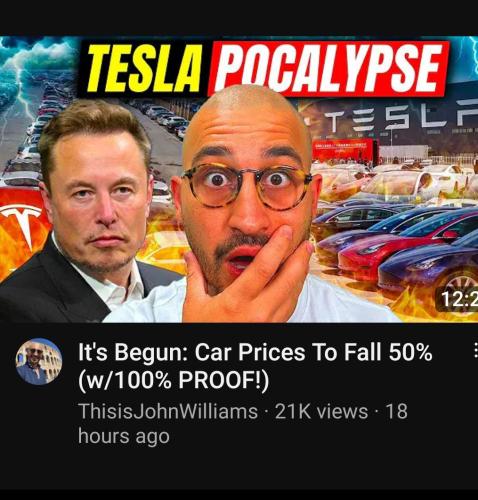Tap the 12:2 video duration badge

459,300
